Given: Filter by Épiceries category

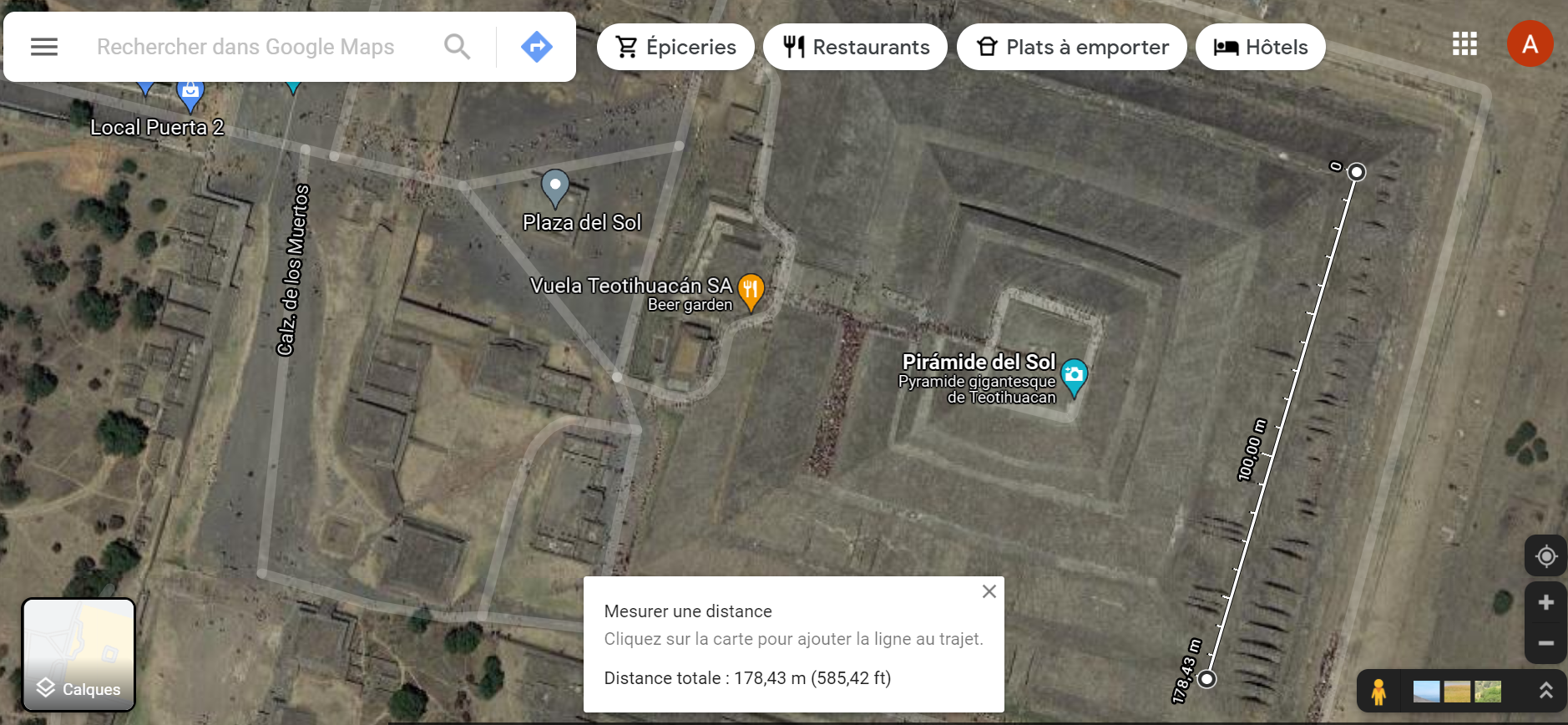Looking at the screenshot, I should pos(675,47).
